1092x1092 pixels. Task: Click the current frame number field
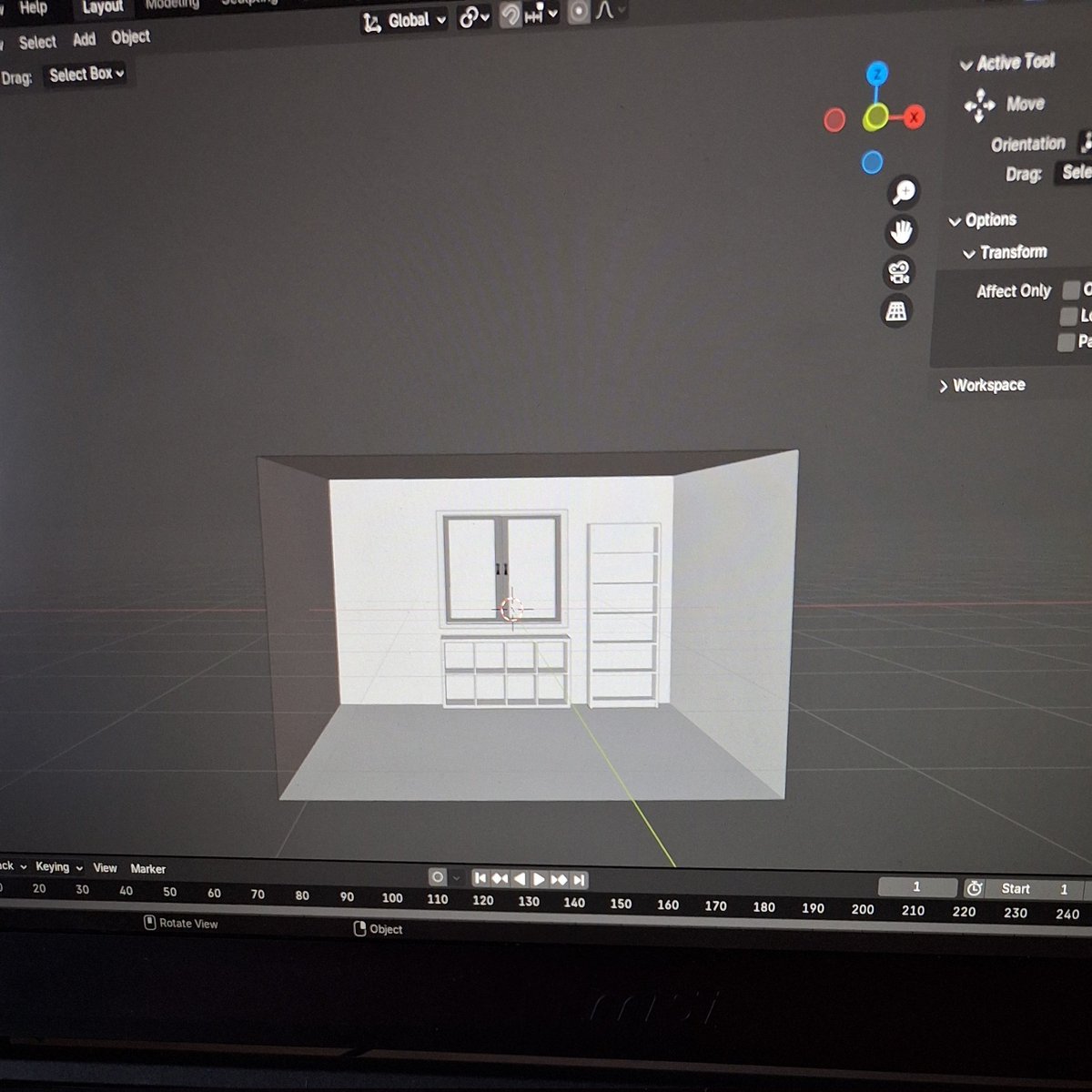[x=916, y=887]
